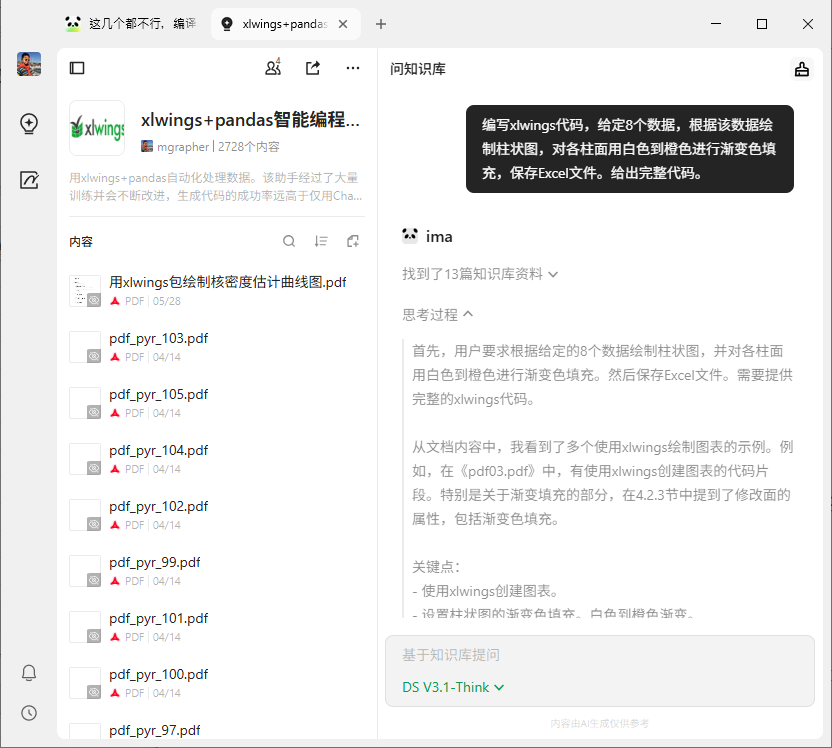
Task: Click the sort icon beside the search icon
Action: pyautogui.click(x=321, y=241)
